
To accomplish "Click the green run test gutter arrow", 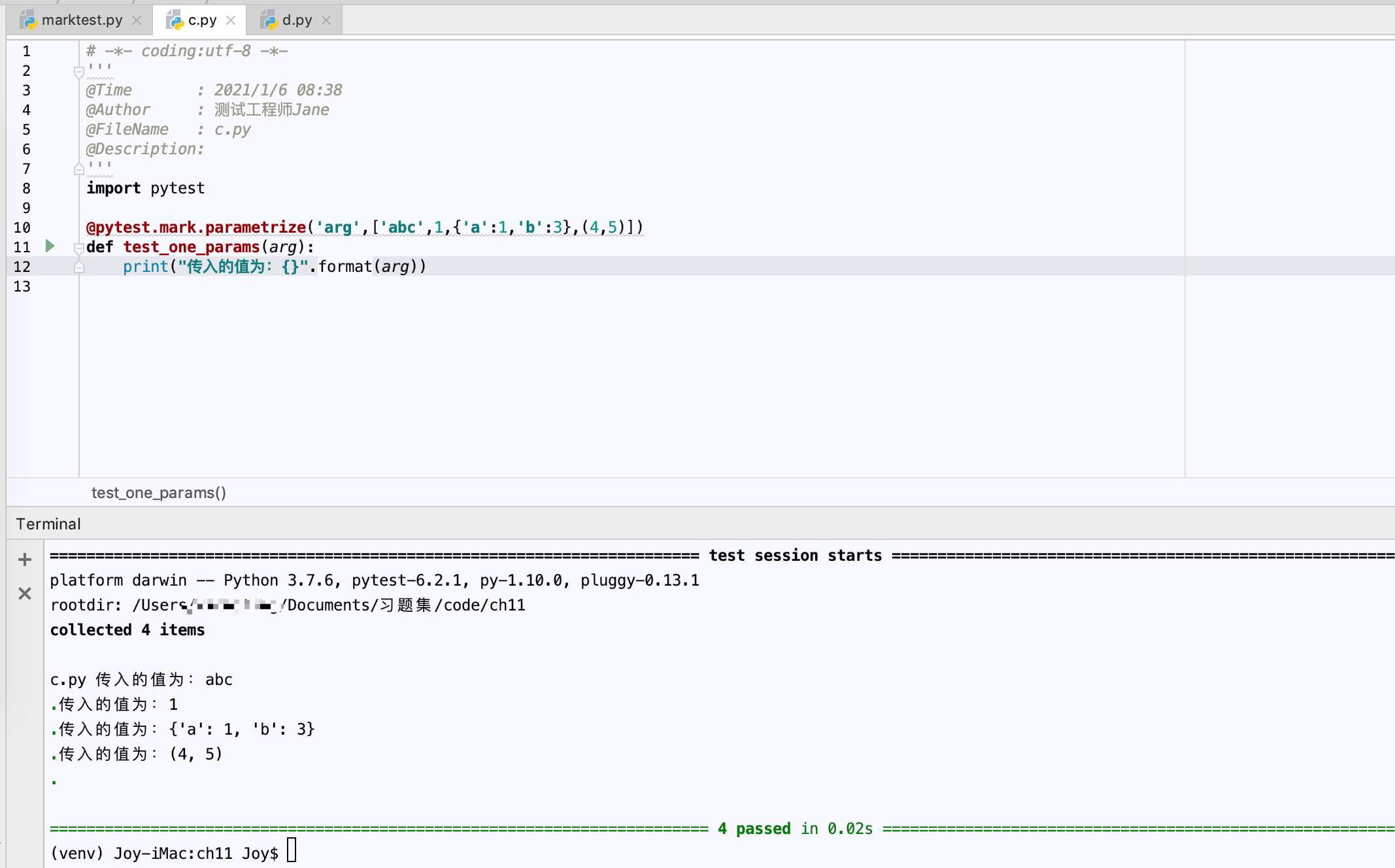I will 50,246.
